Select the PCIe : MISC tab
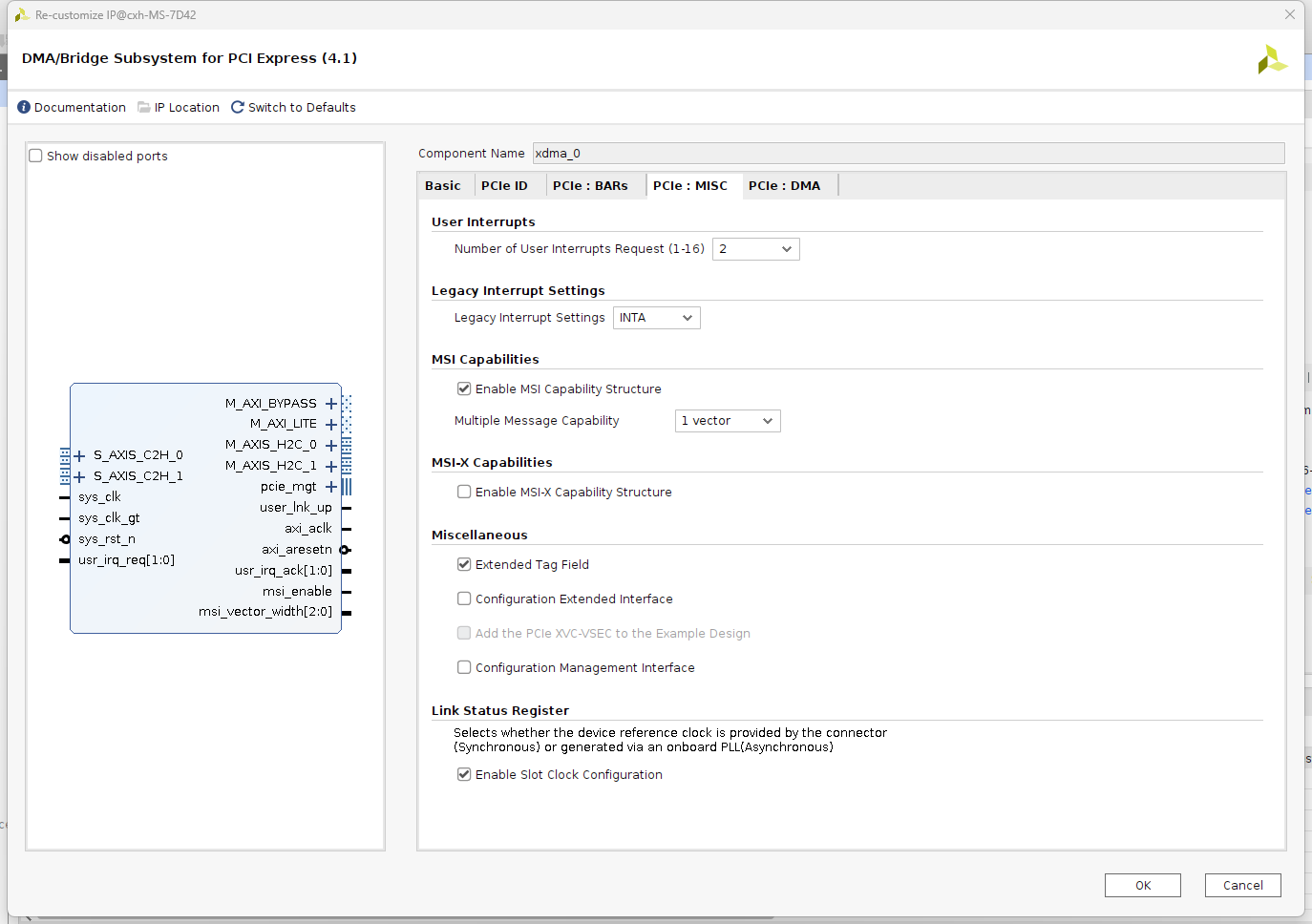The width and height of the screenshot is (1312, 924). [x=690, y=185]
